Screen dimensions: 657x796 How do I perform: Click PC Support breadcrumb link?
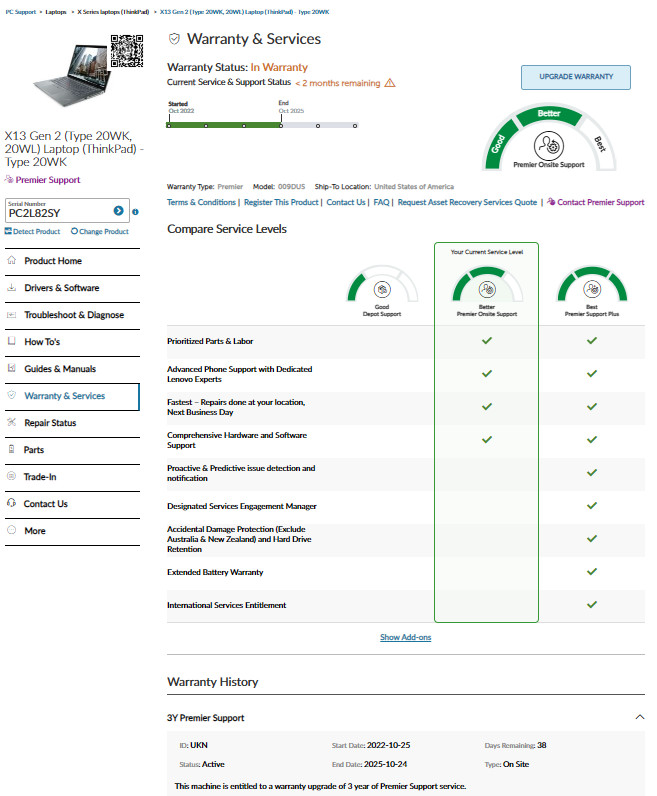click(x=20, y=12)
